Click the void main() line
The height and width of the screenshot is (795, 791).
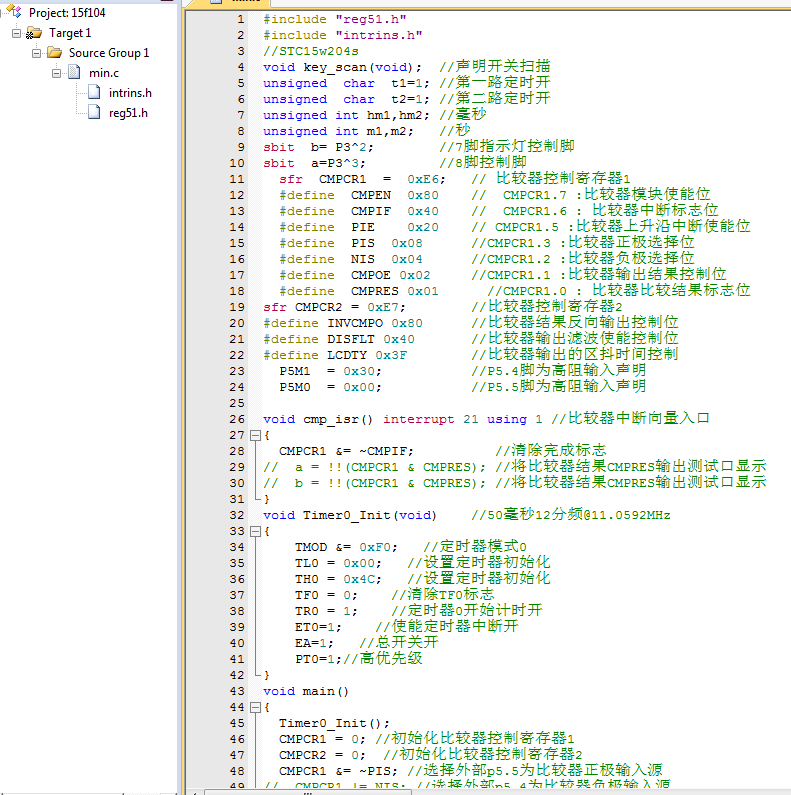[x=306, y=691]
